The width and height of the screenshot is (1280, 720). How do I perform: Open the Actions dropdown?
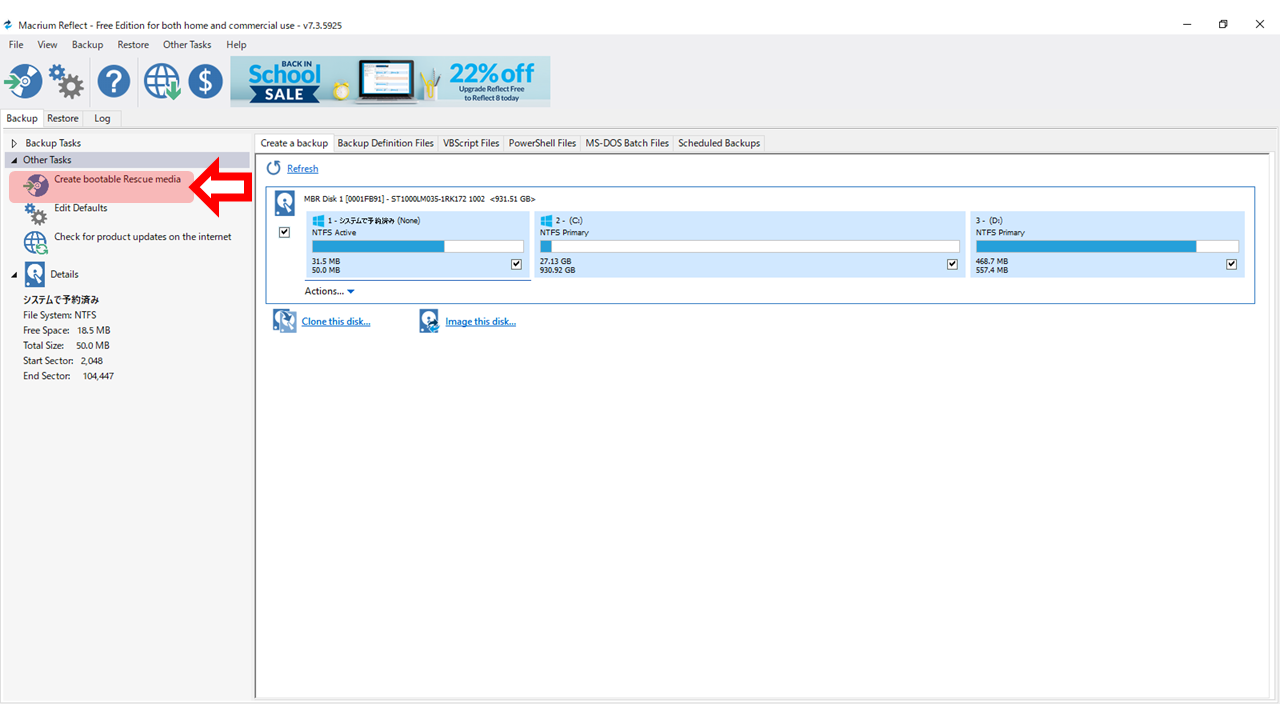click(x=329, y=291)
